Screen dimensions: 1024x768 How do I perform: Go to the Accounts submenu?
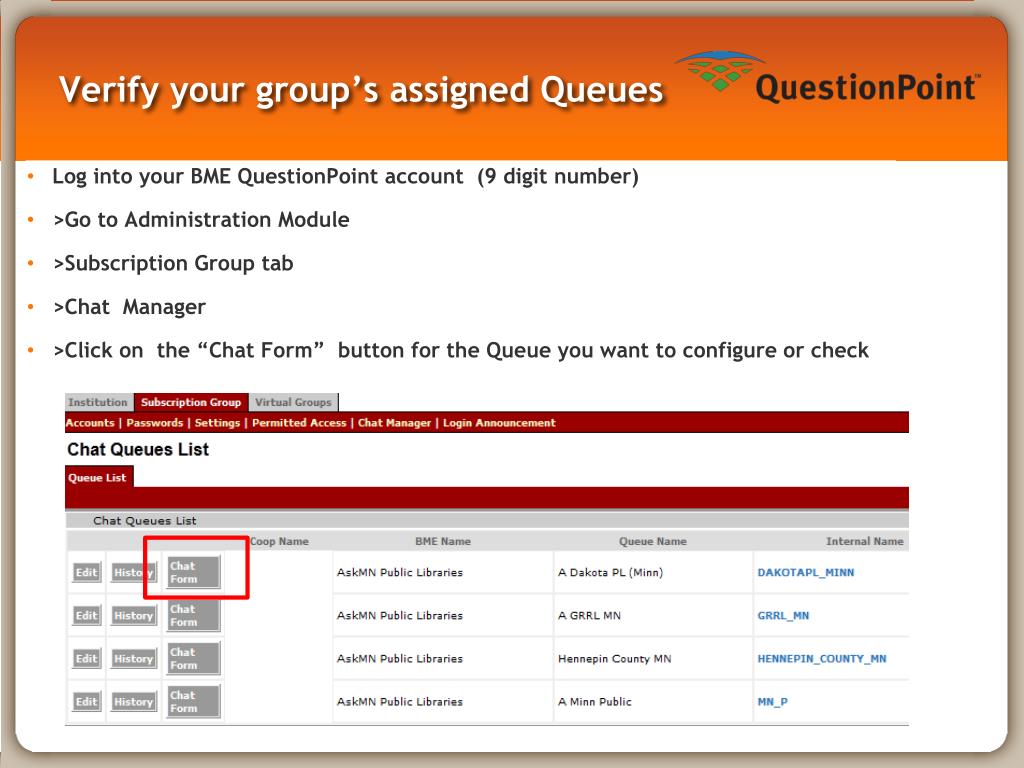(90, 423)
